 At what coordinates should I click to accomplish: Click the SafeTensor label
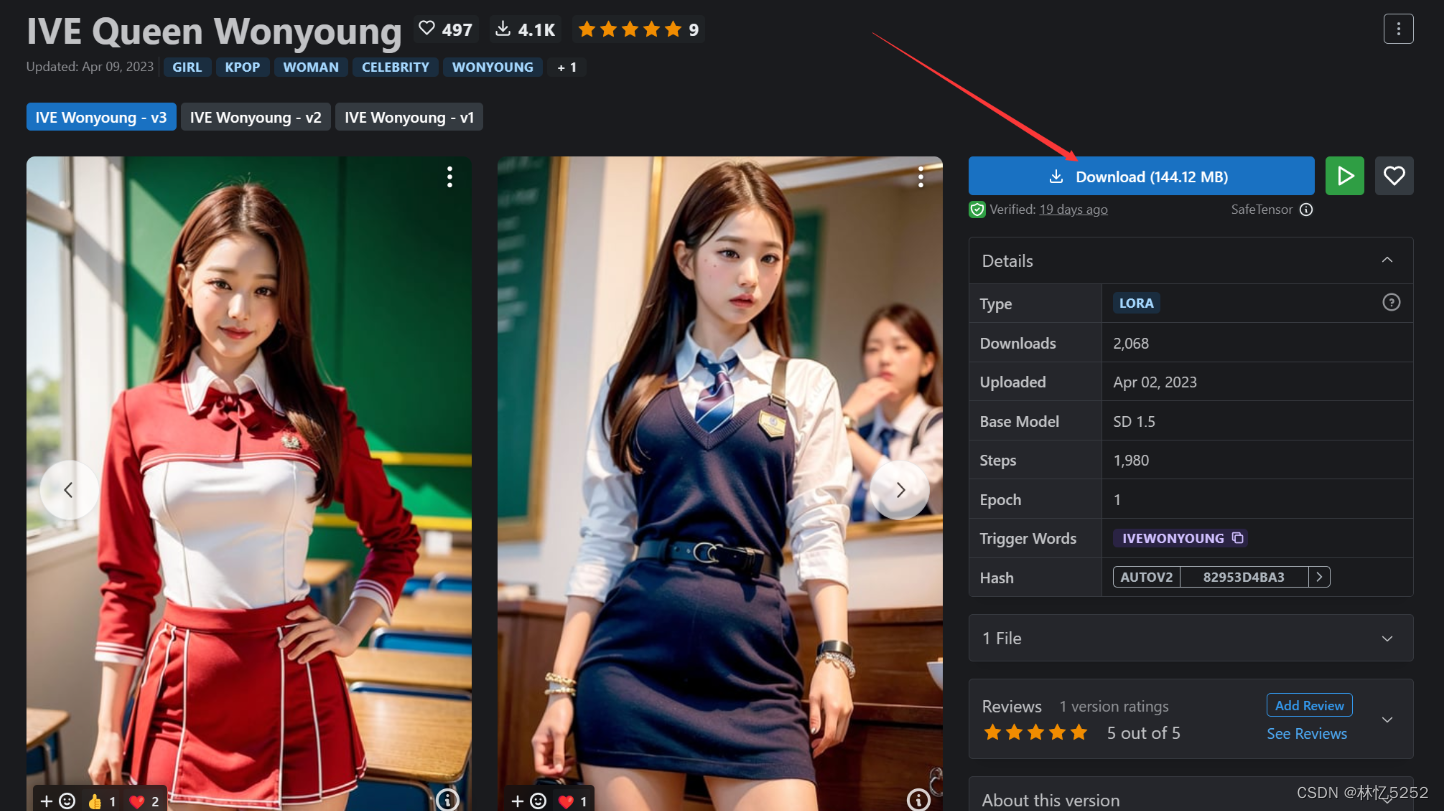(1262, 209)
